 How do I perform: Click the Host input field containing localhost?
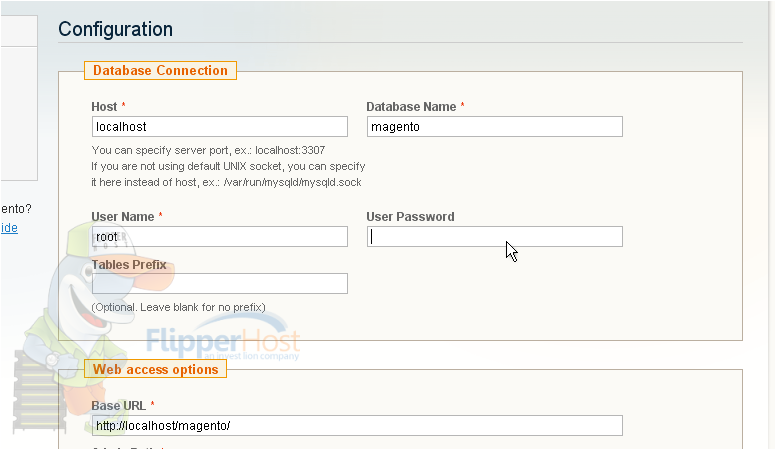(220, 127)
